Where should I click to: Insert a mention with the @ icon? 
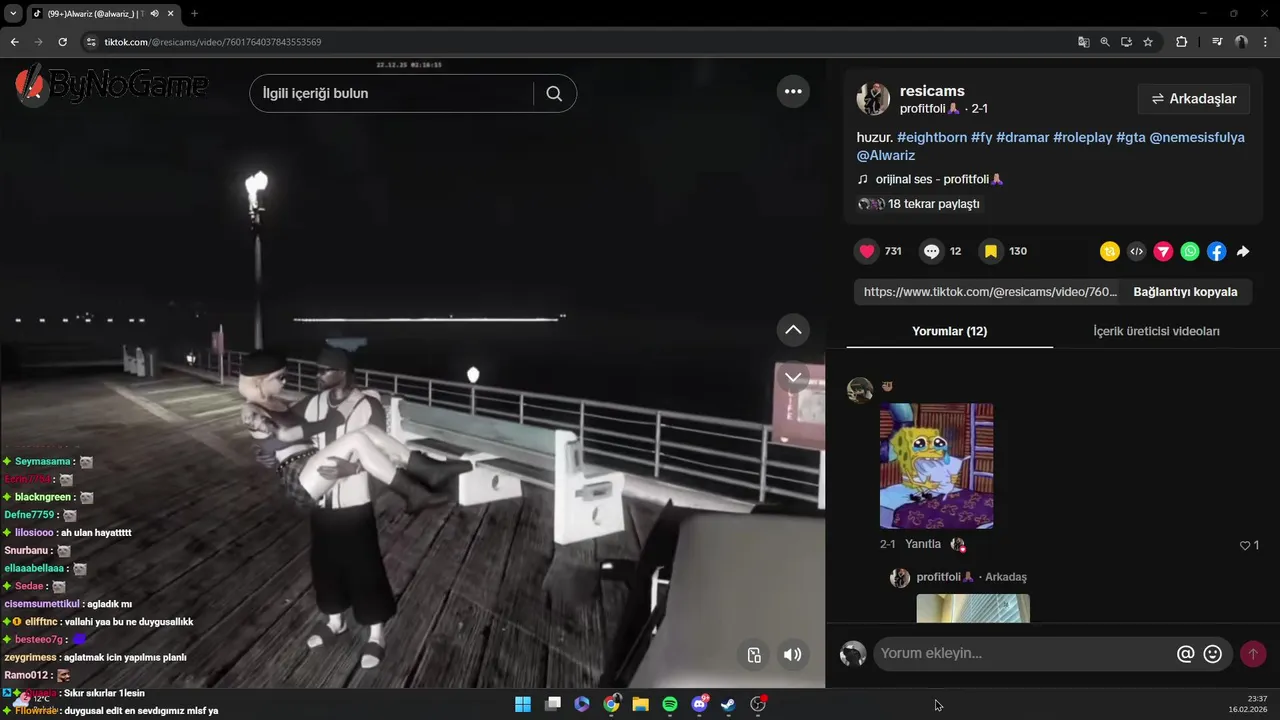1185,654
